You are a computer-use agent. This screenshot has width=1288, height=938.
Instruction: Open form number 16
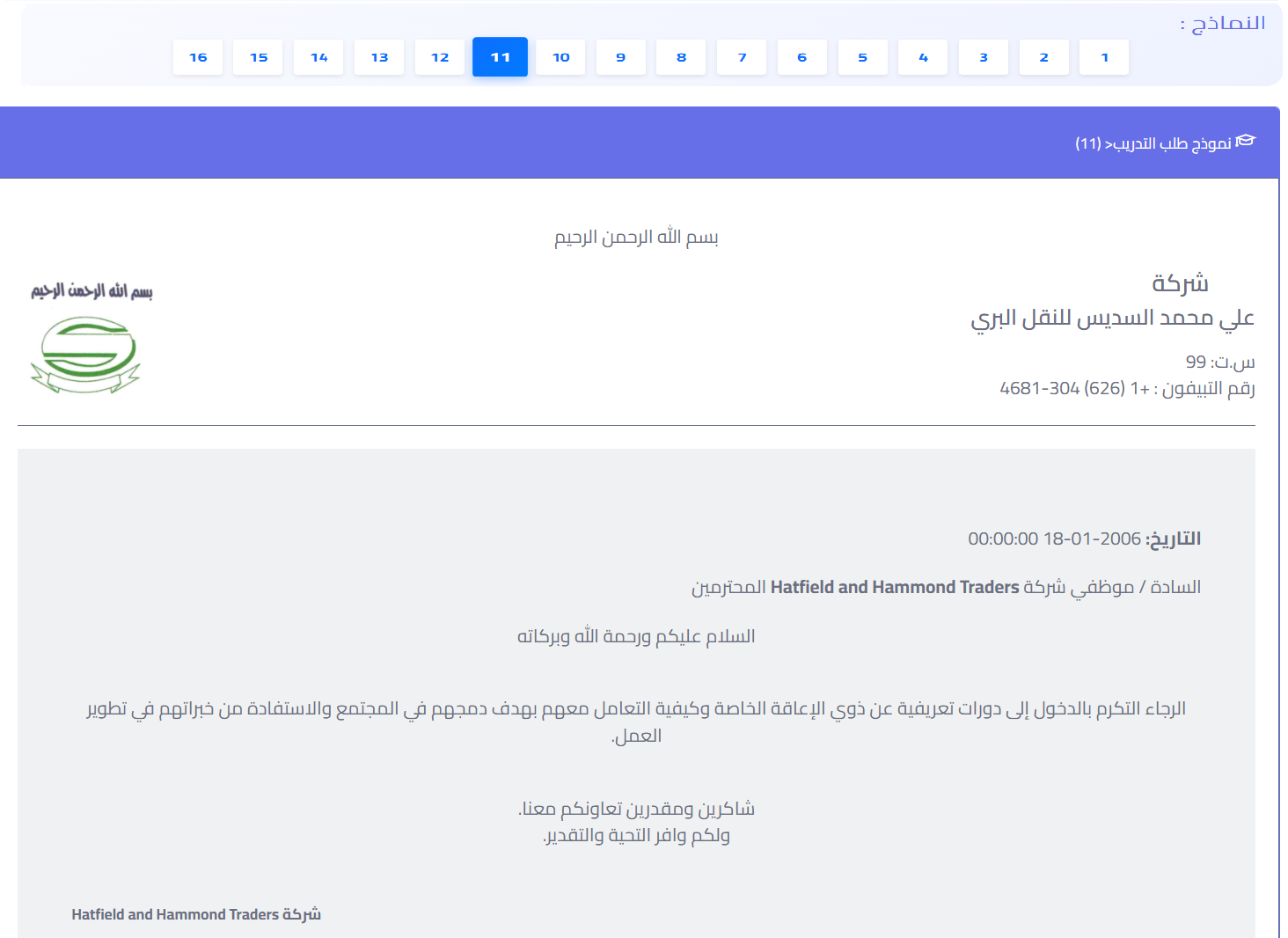coord(198,57)
